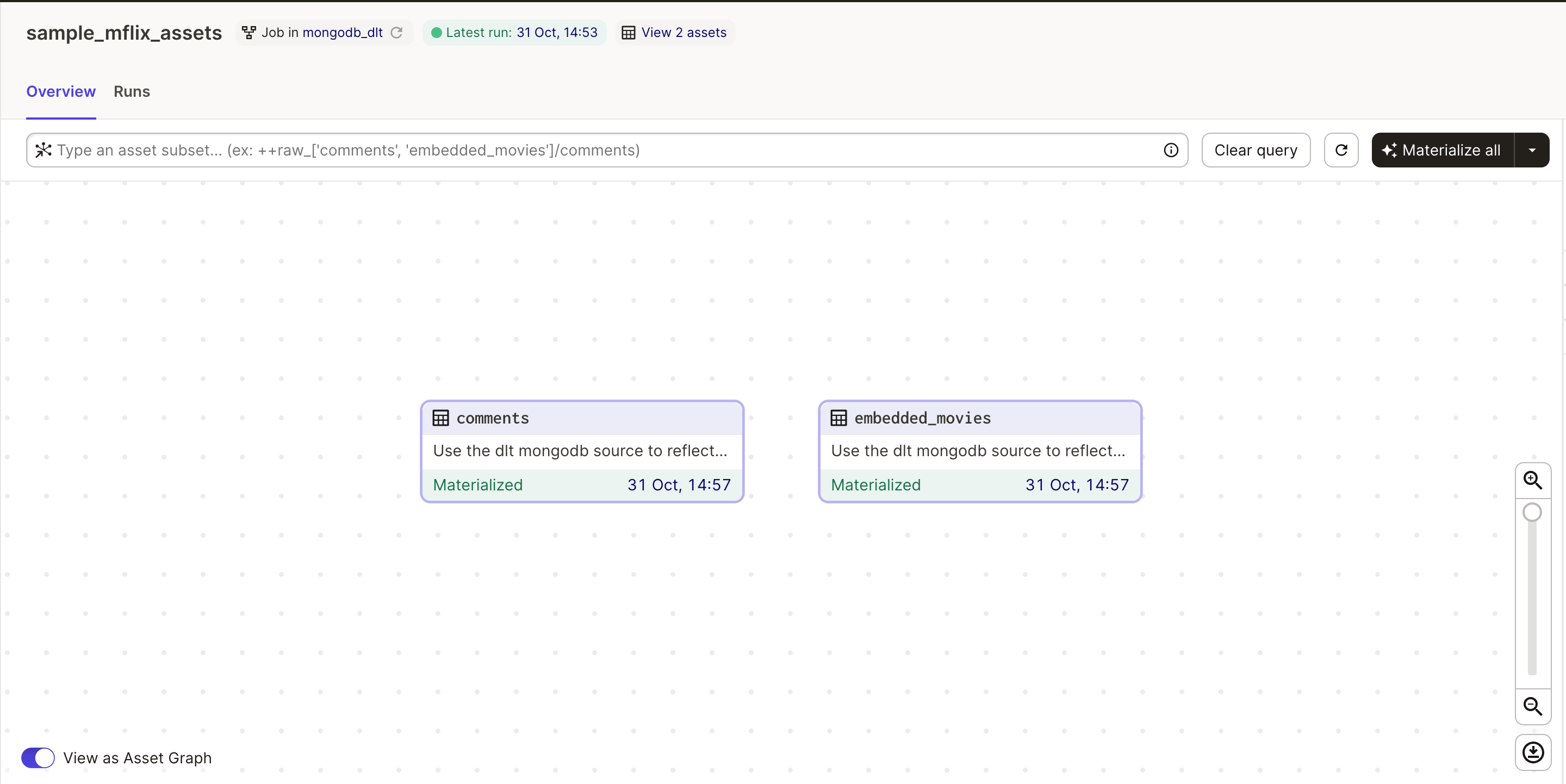Viewport: 1566px width, 784px height.
Task: Switch to the Runs tab
Action: (x=132, y=91)
